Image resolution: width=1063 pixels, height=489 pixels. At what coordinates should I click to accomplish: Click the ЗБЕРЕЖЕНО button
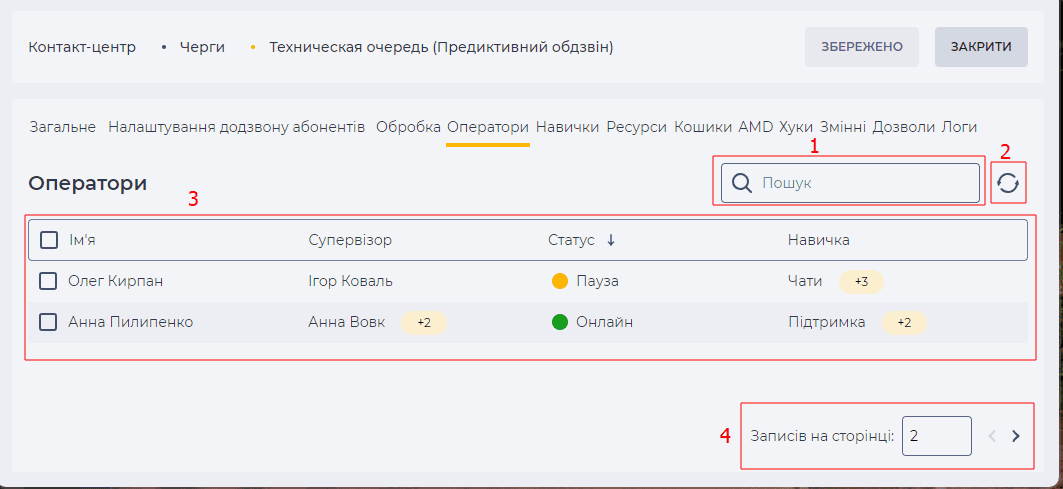pos(862,47)
